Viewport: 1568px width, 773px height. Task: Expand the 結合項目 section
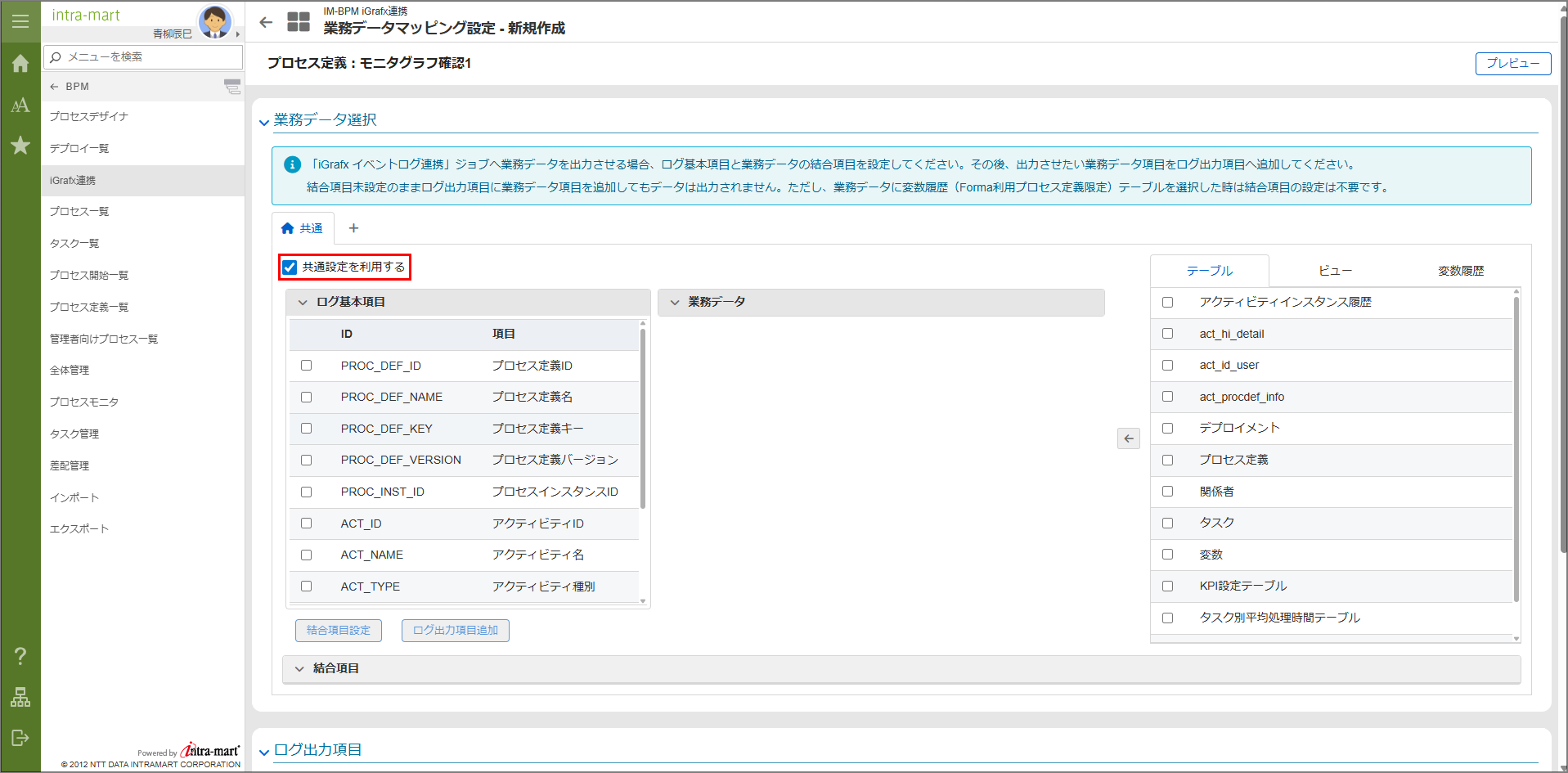coord(299,669)
